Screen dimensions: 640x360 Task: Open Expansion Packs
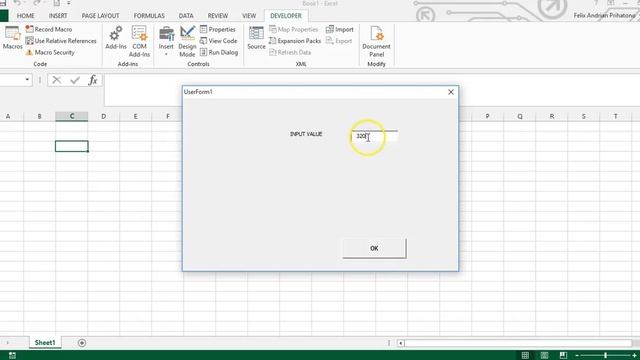click(x=295, y=41)
